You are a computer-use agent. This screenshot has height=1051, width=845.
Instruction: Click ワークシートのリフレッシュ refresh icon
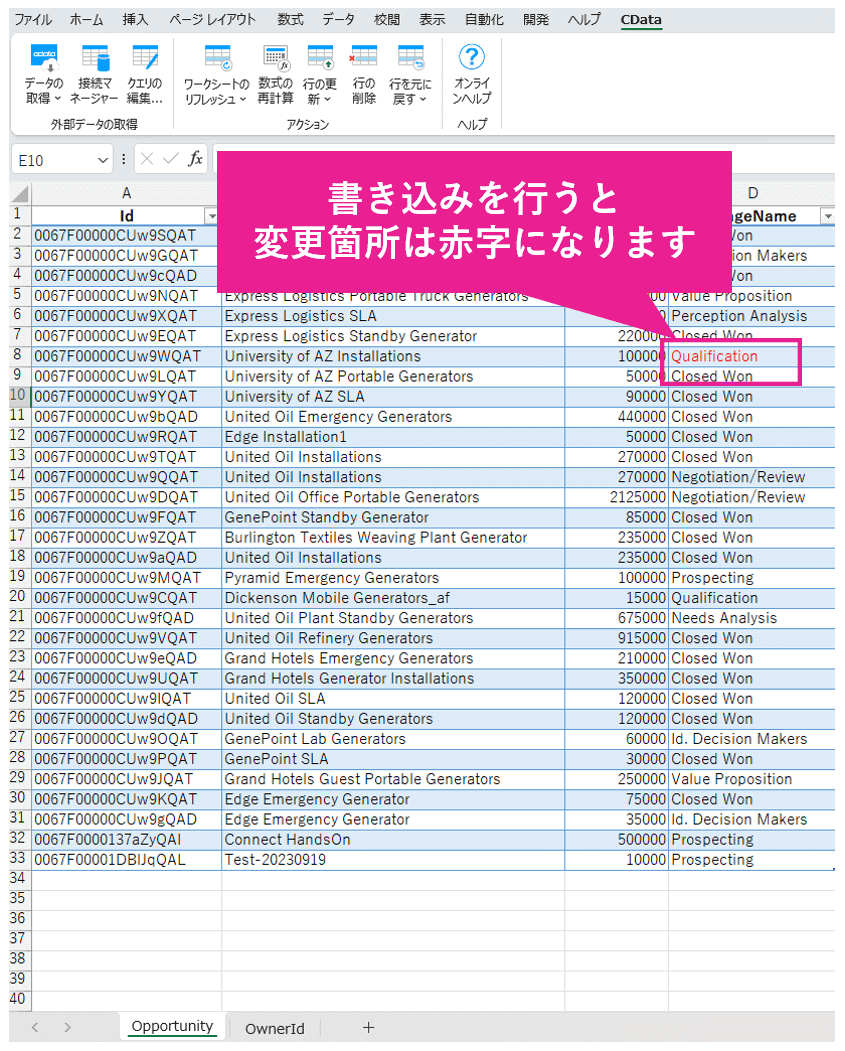[217, 58]
